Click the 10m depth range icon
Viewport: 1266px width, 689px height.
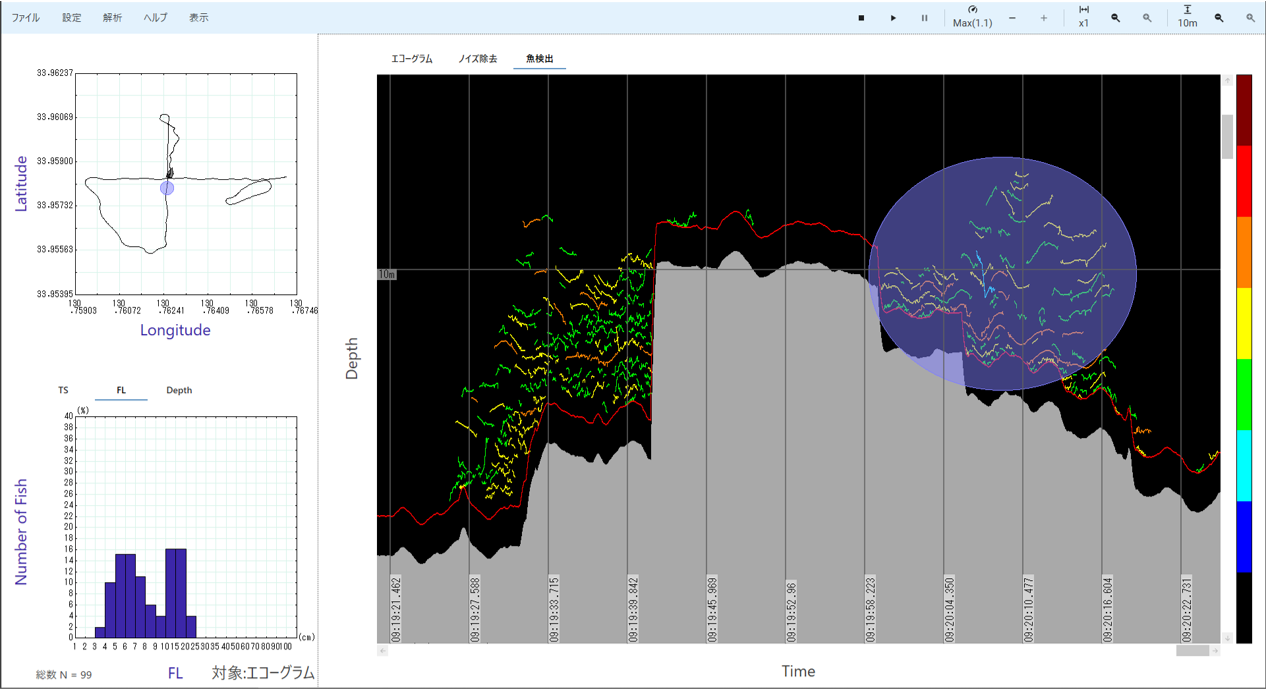pos(1187,10)
